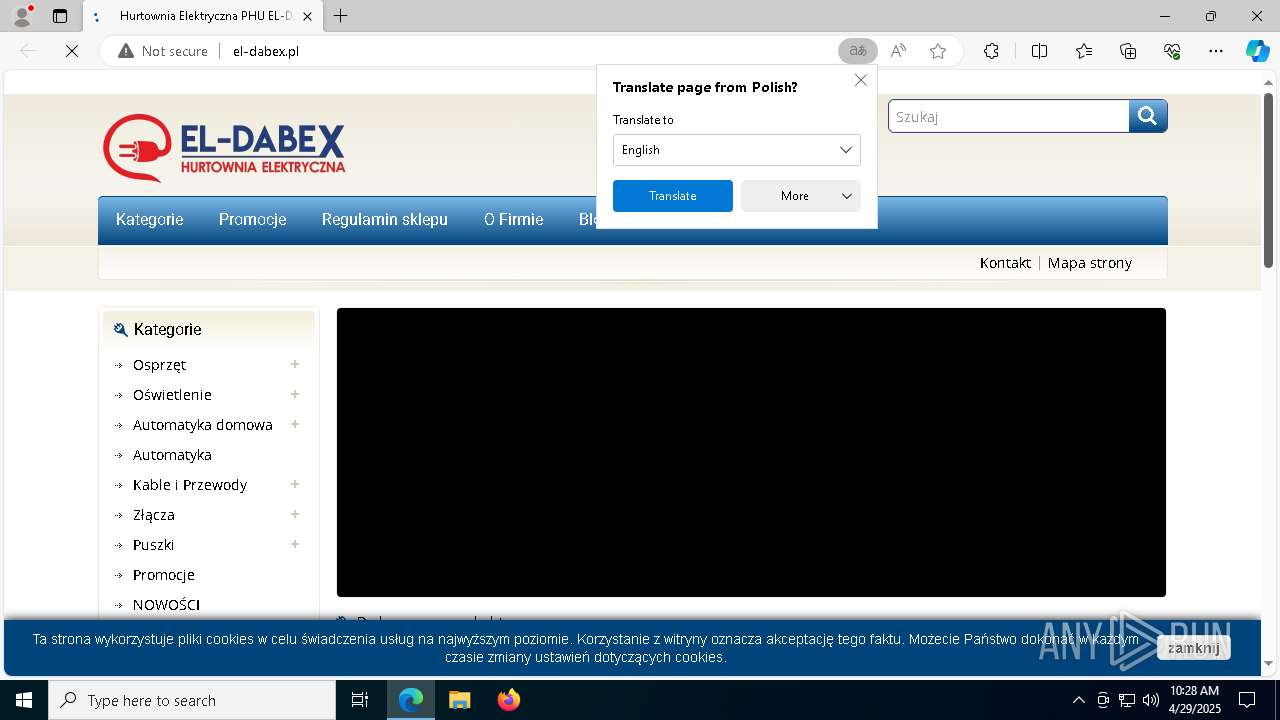Open File Explorer from the taskbar
The height and width of the screenshot is (720, 1280).
tap(460, 700)
